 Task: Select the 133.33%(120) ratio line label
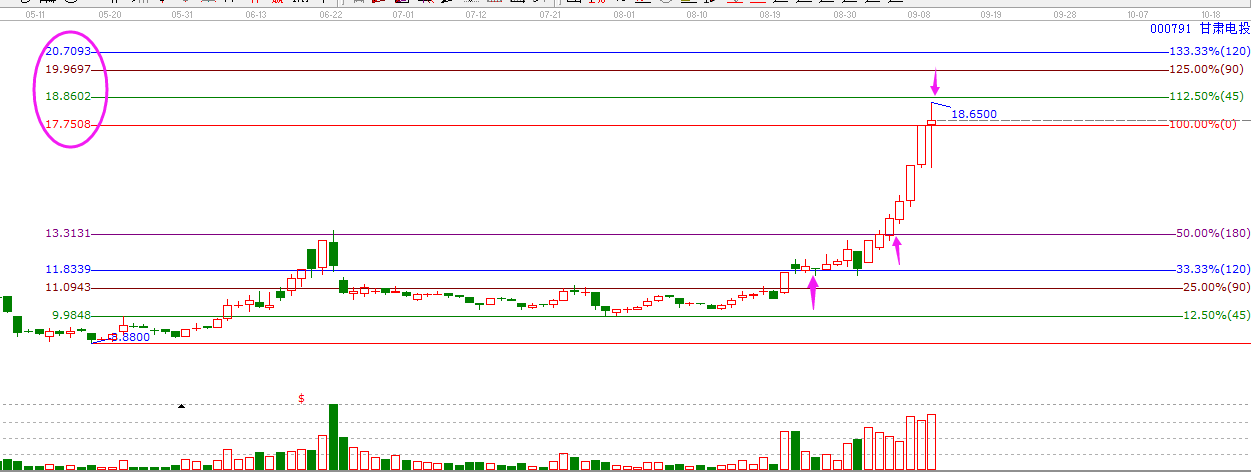pyautogui.click(x=1209, y=51)
